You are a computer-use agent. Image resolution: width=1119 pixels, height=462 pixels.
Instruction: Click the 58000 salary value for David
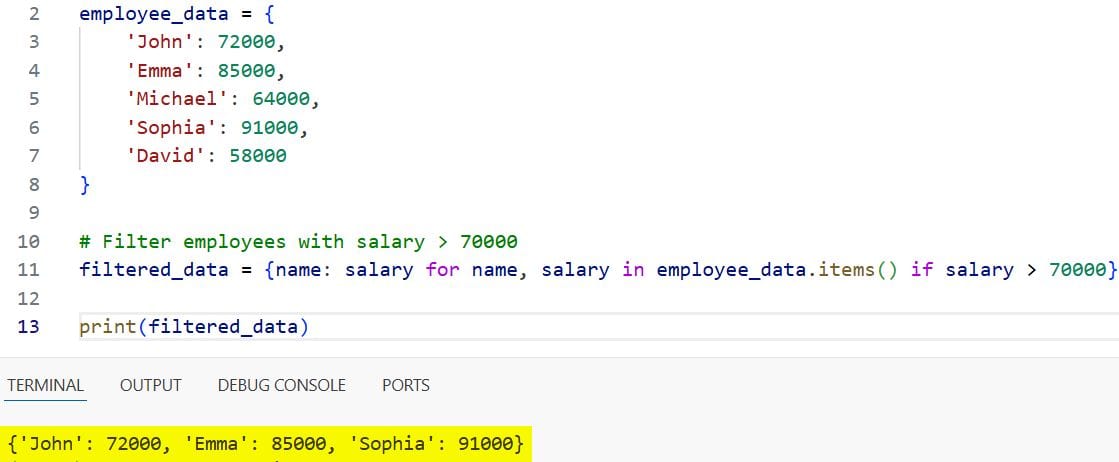257,156
